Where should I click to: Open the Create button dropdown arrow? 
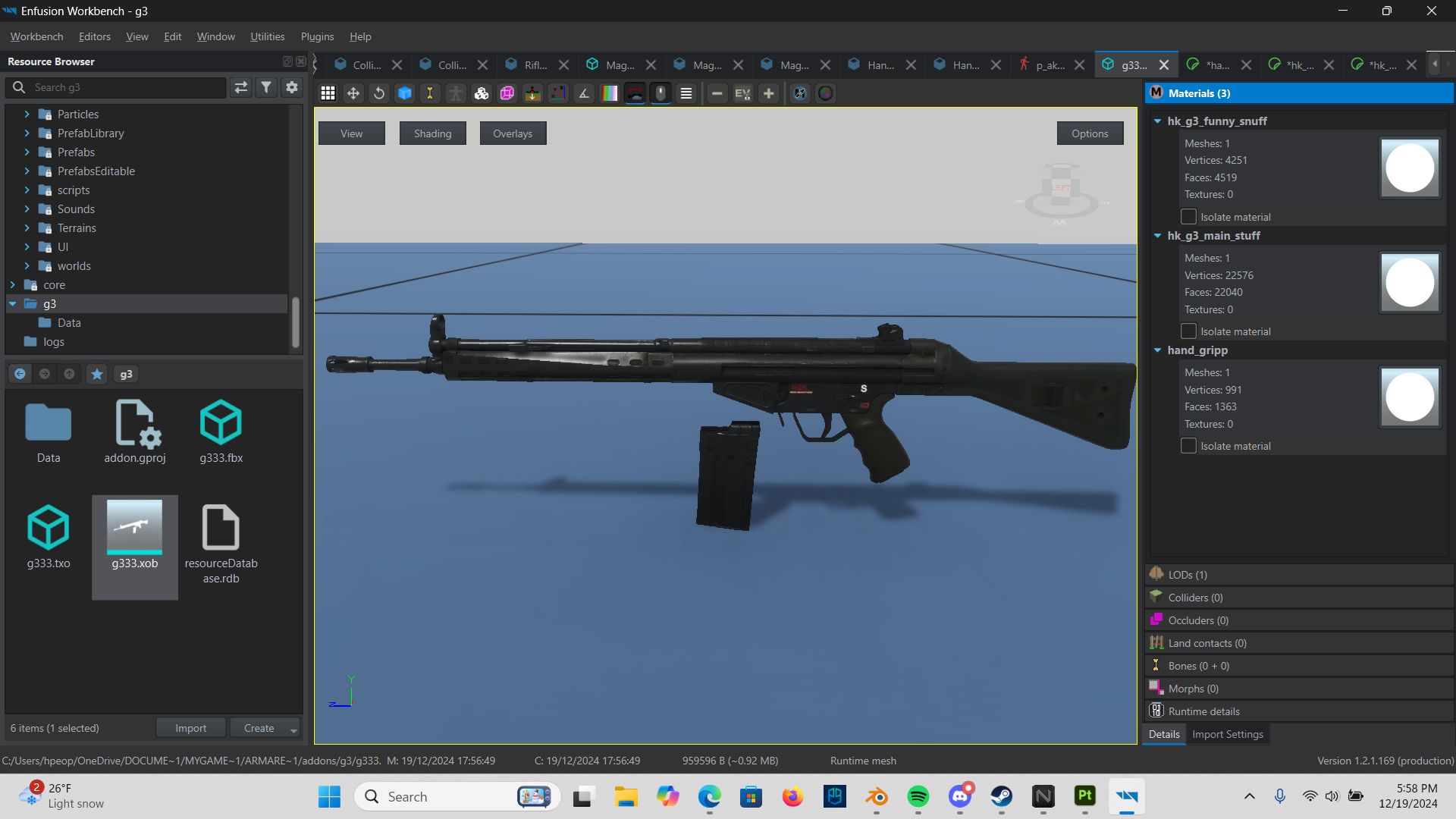(293, 727)
